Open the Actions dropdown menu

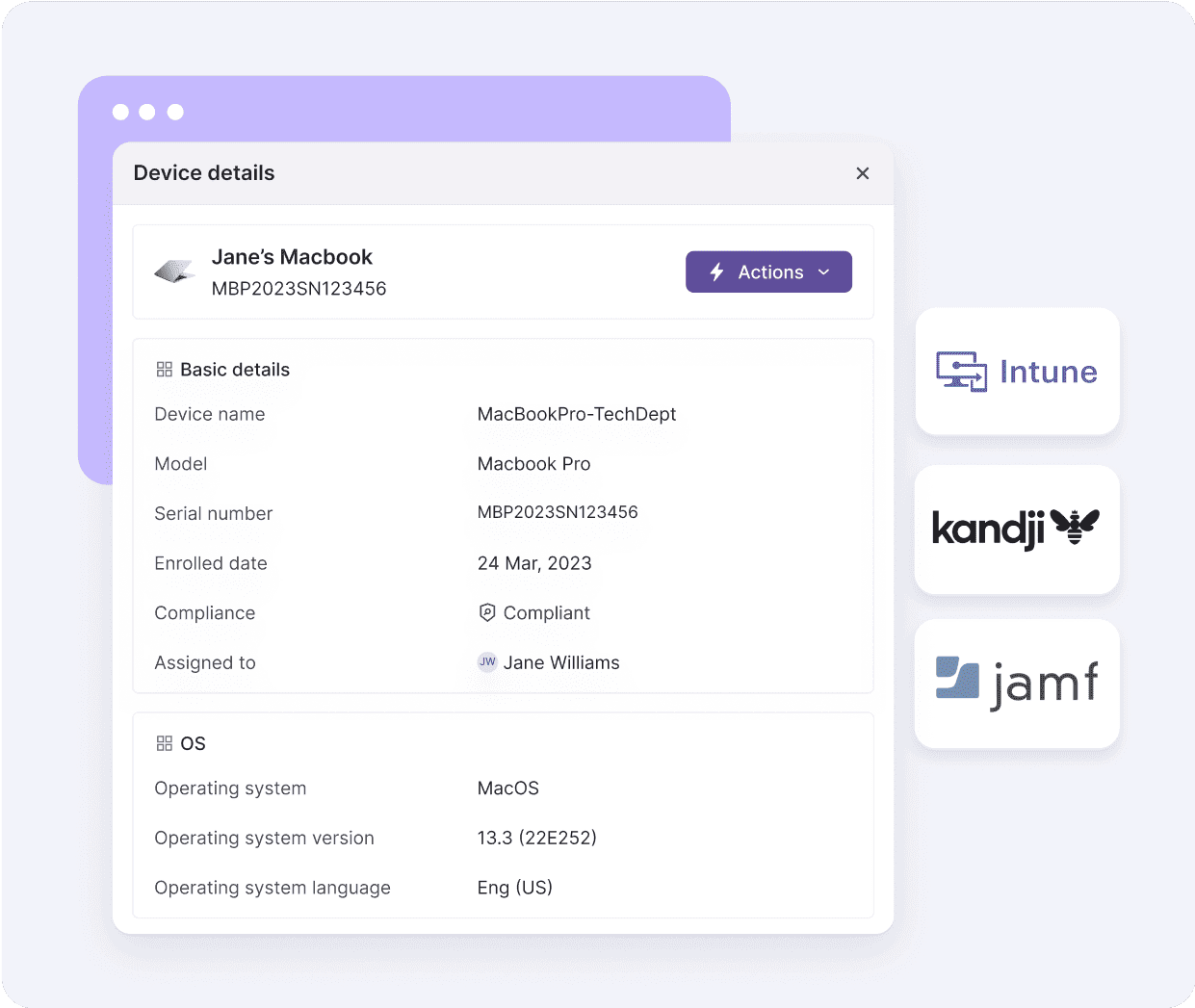tap(768, 271)
